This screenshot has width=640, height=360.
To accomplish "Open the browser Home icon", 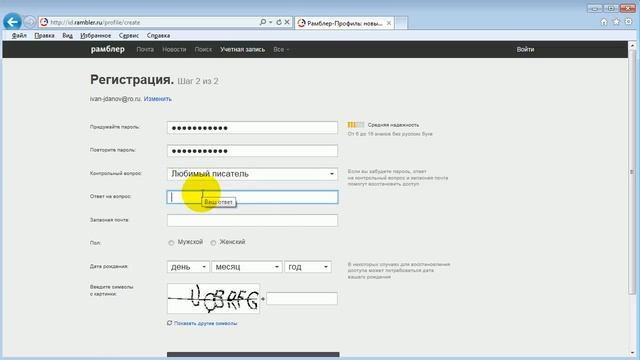I will point(604,22).
